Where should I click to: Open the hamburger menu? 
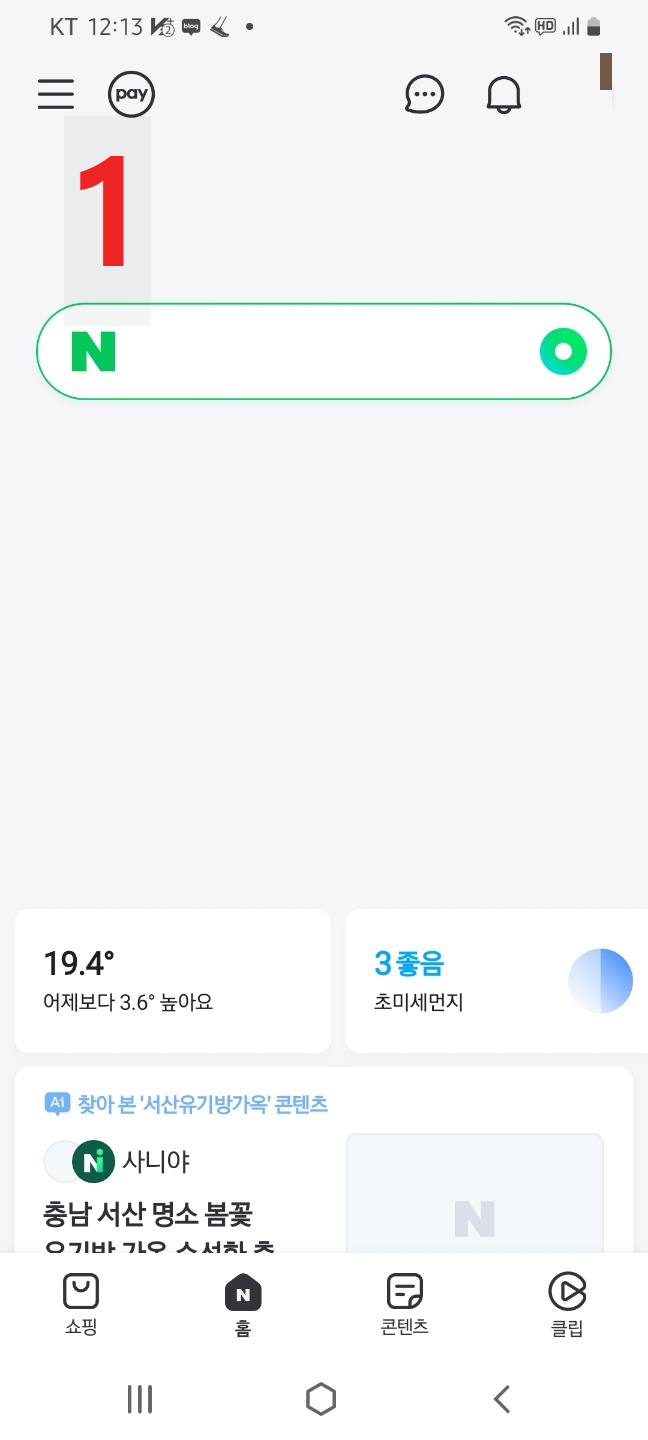[55, 94]
